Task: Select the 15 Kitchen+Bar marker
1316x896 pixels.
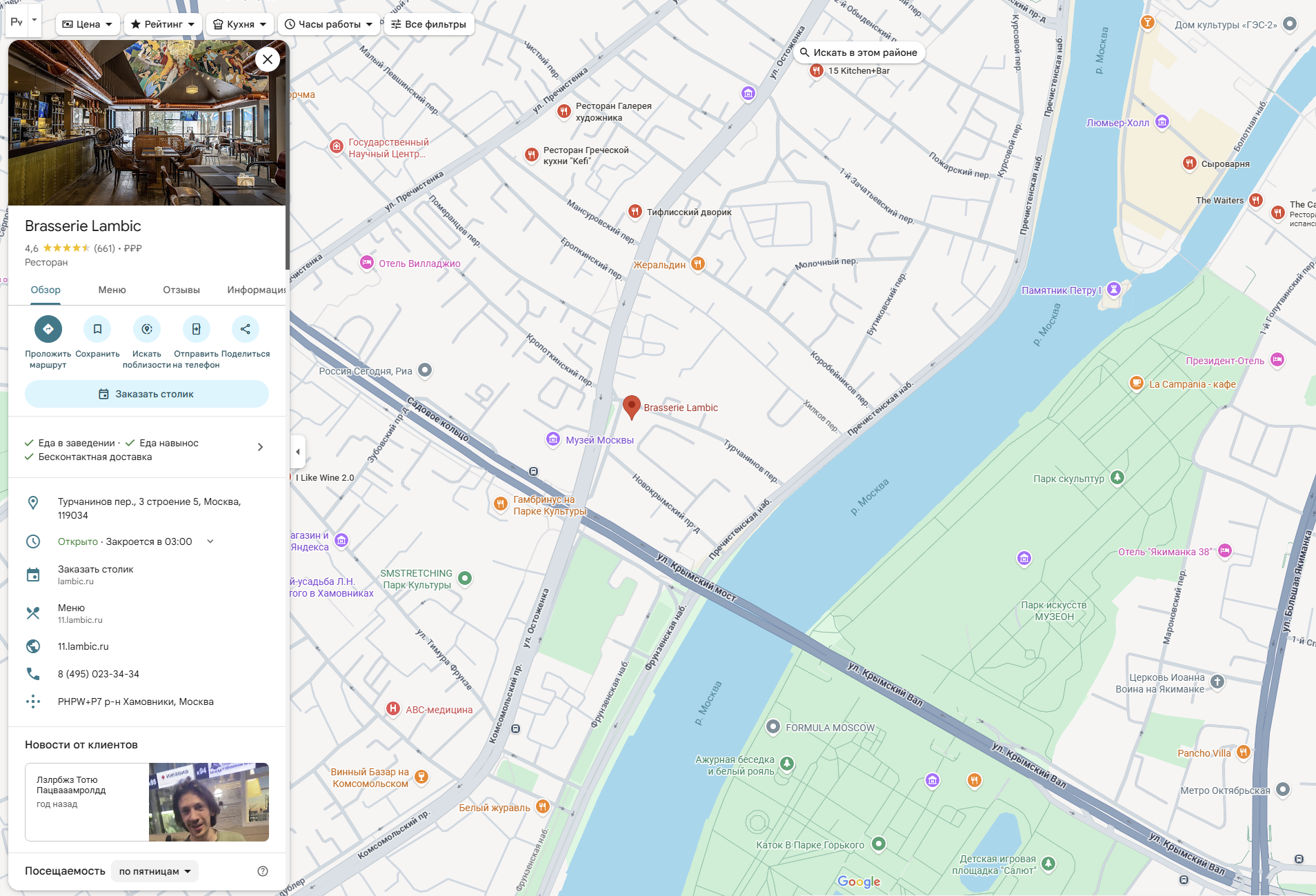Action: pos(817,70)
